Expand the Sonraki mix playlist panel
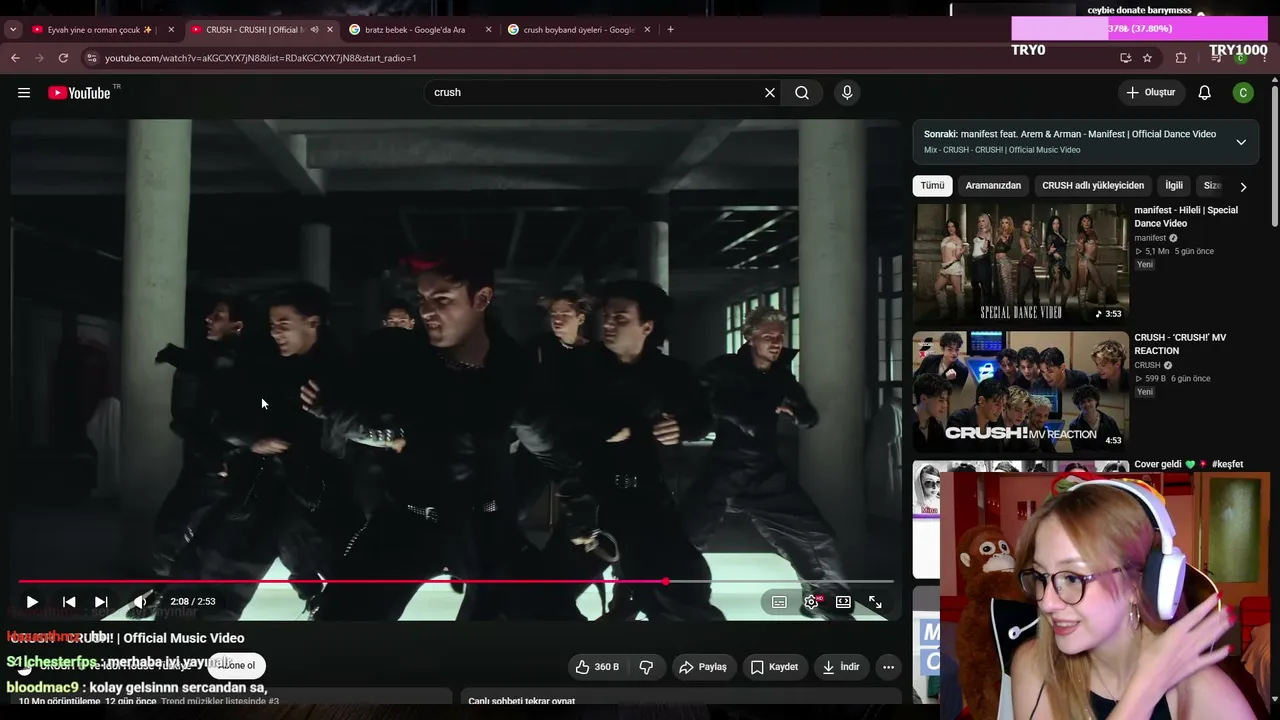The height and width of the screenshot is (720, 1280). click(x=1241, y=142)
